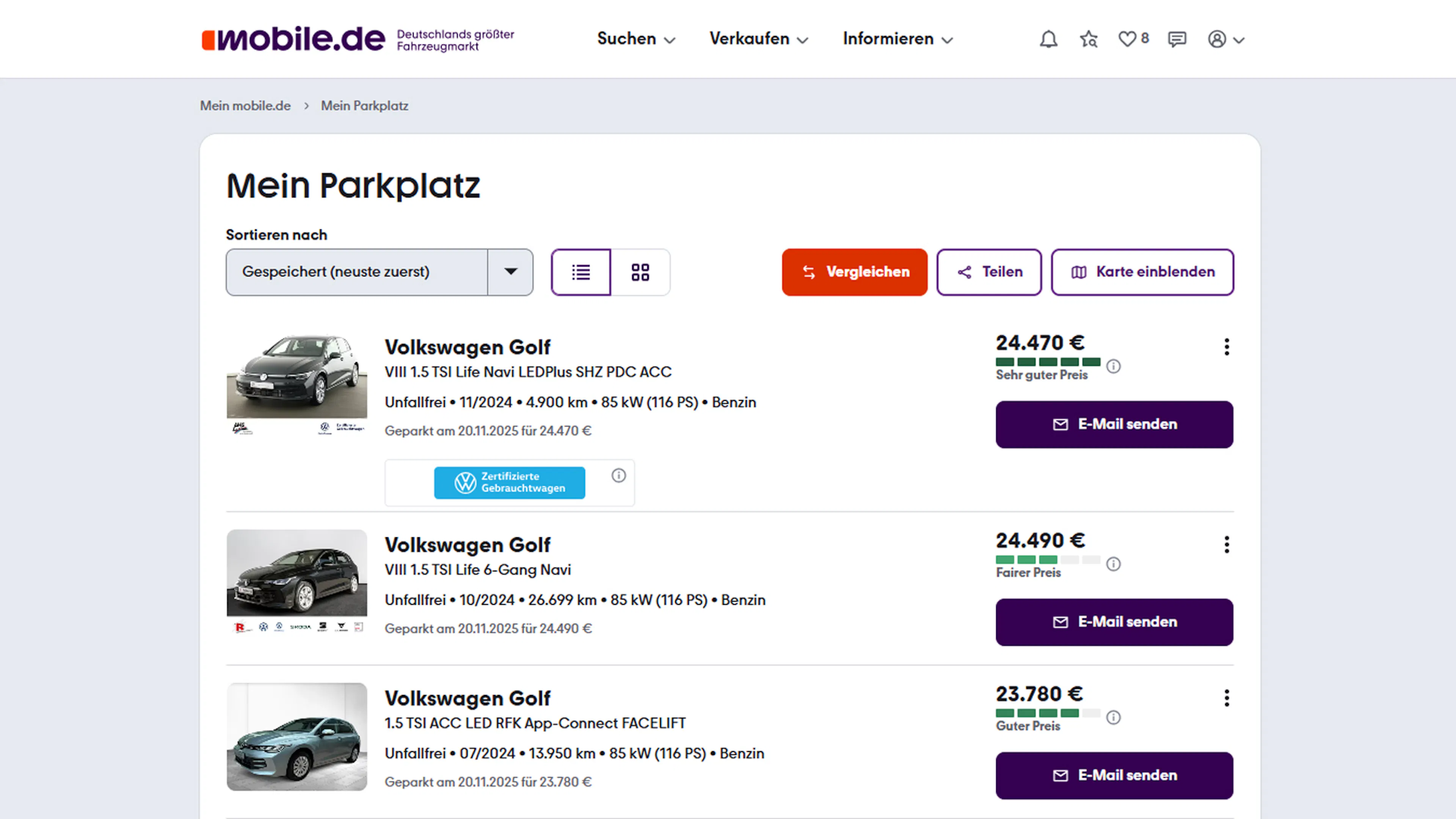Viewport: 1456px width, 819px height.
Task: Send e-mail for the 24.490 € Golf
Action: pos(1114,622)
